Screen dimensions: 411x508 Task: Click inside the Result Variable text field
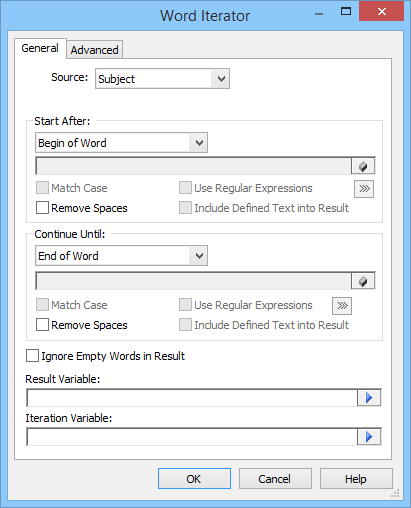click(192, 398)
